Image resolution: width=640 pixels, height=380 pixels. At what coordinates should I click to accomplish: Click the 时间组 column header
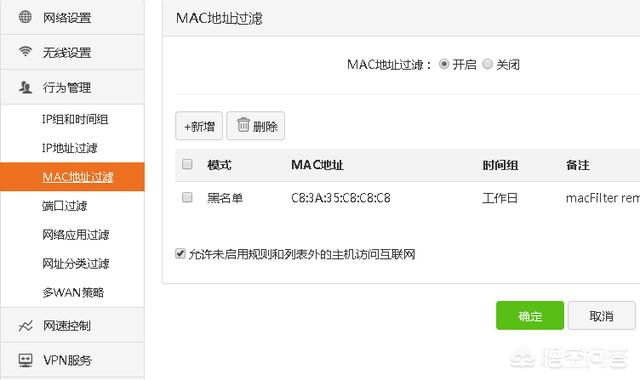[x=500, y=165]
